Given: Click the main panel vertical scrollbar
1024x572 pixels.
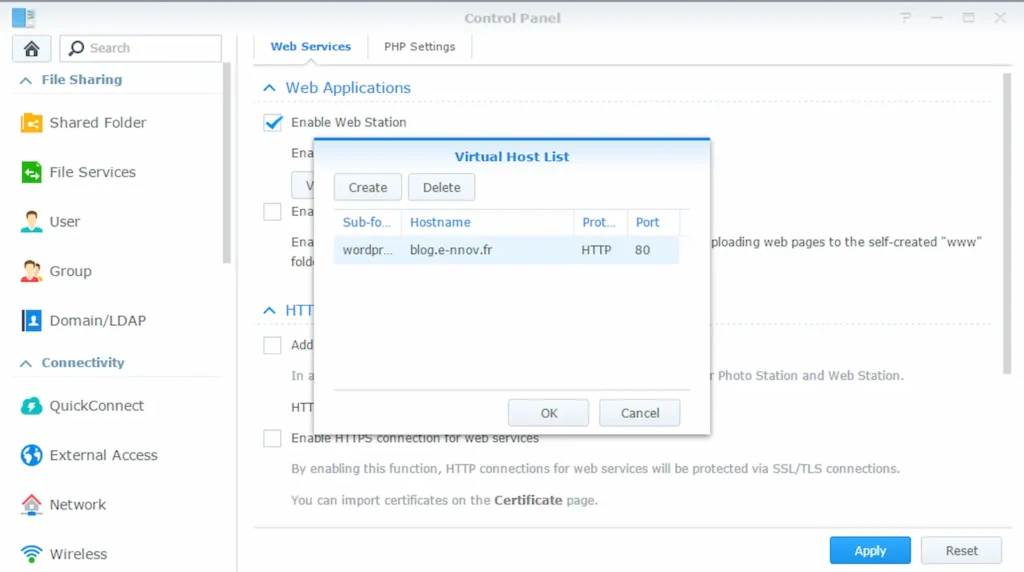Looking at the screenshot, I should coord(1006,224).
